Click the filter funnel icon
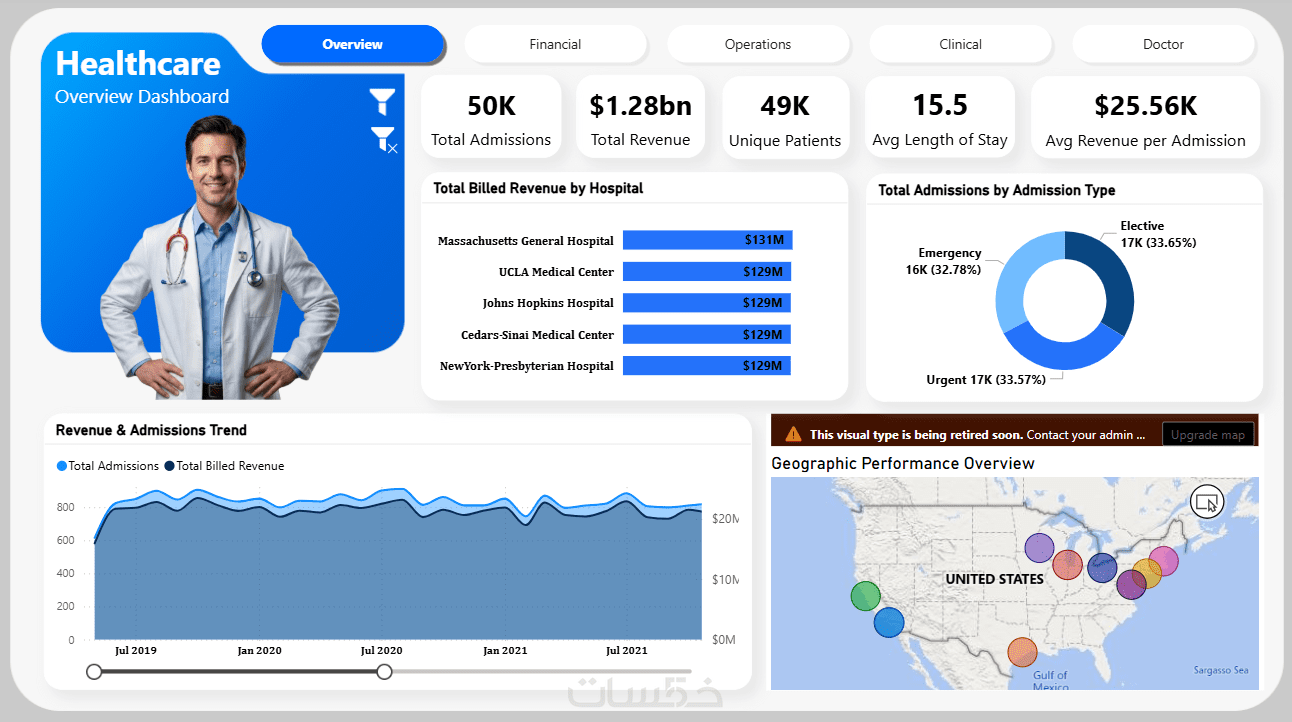 382,101
